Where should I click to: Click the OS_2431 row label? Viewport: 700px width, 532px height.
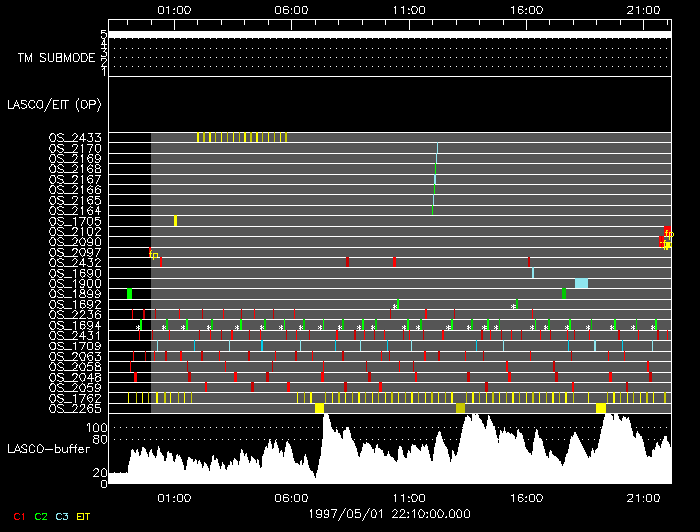click(x=75, y=336)
